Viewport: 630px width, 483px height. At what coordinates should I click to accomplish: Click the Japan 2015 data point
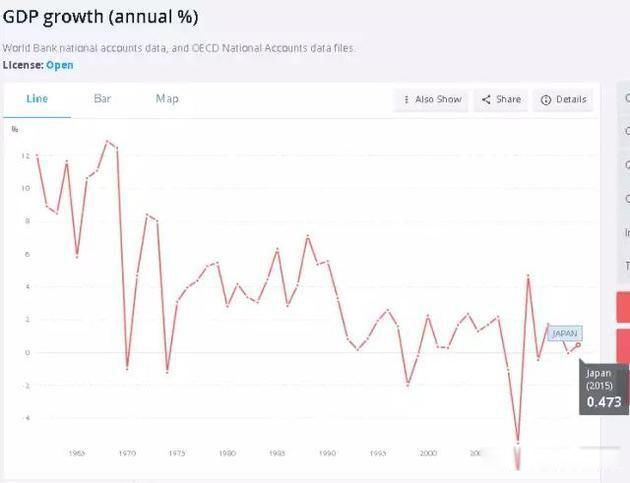[x=578, y=345]
